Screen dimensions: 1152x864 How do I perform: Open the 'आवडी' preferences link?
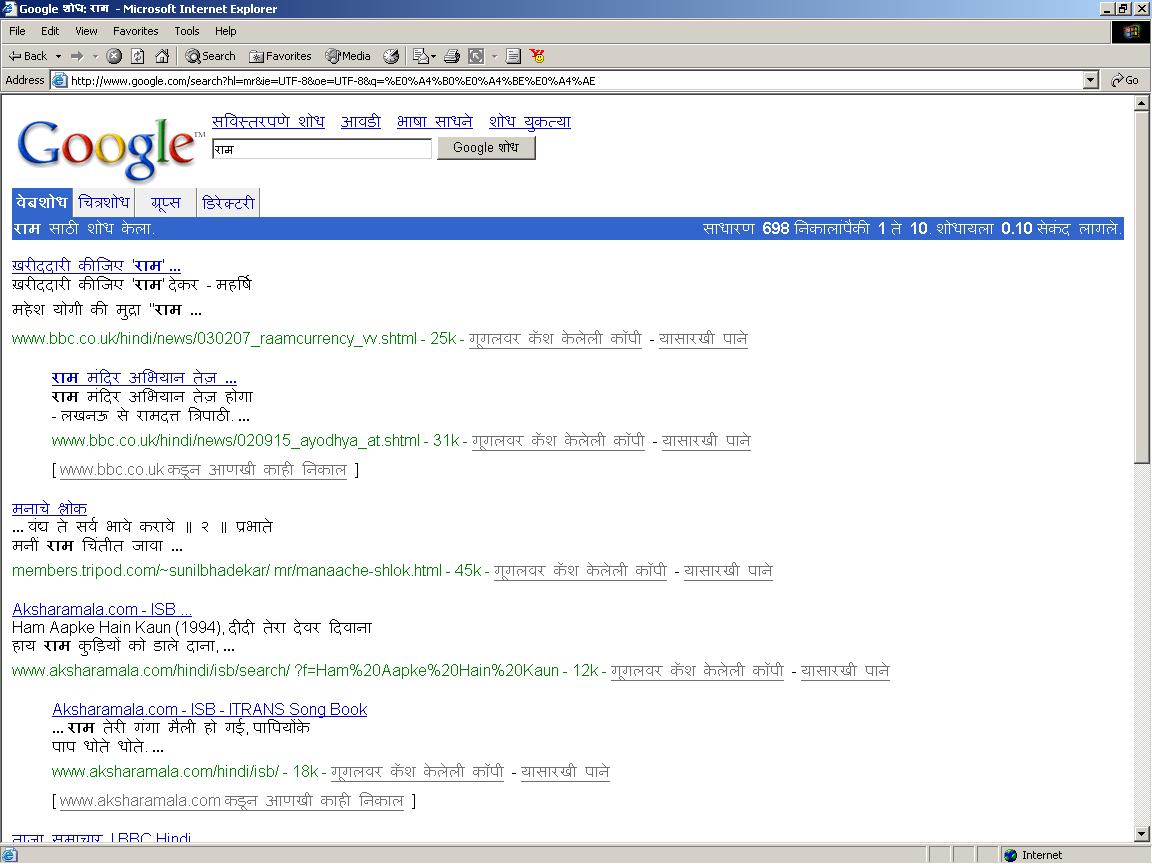point(361,122)
